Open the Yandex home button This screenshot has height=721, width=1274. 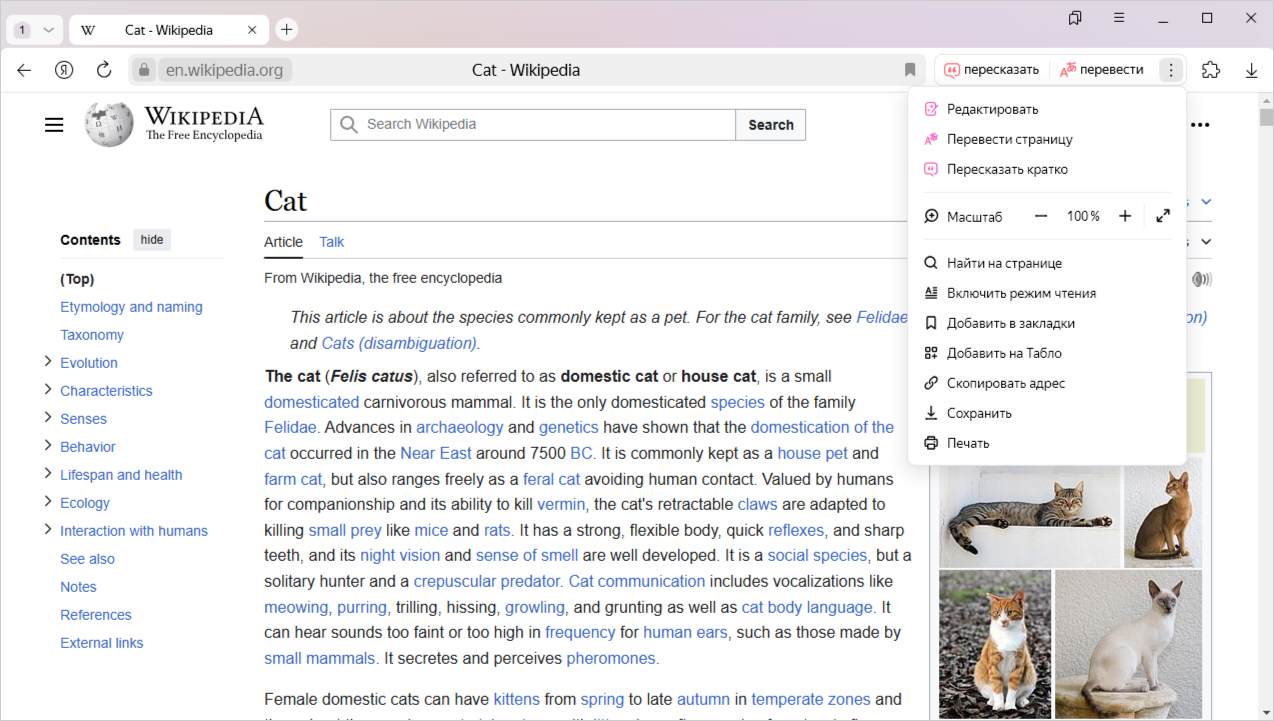64,70
